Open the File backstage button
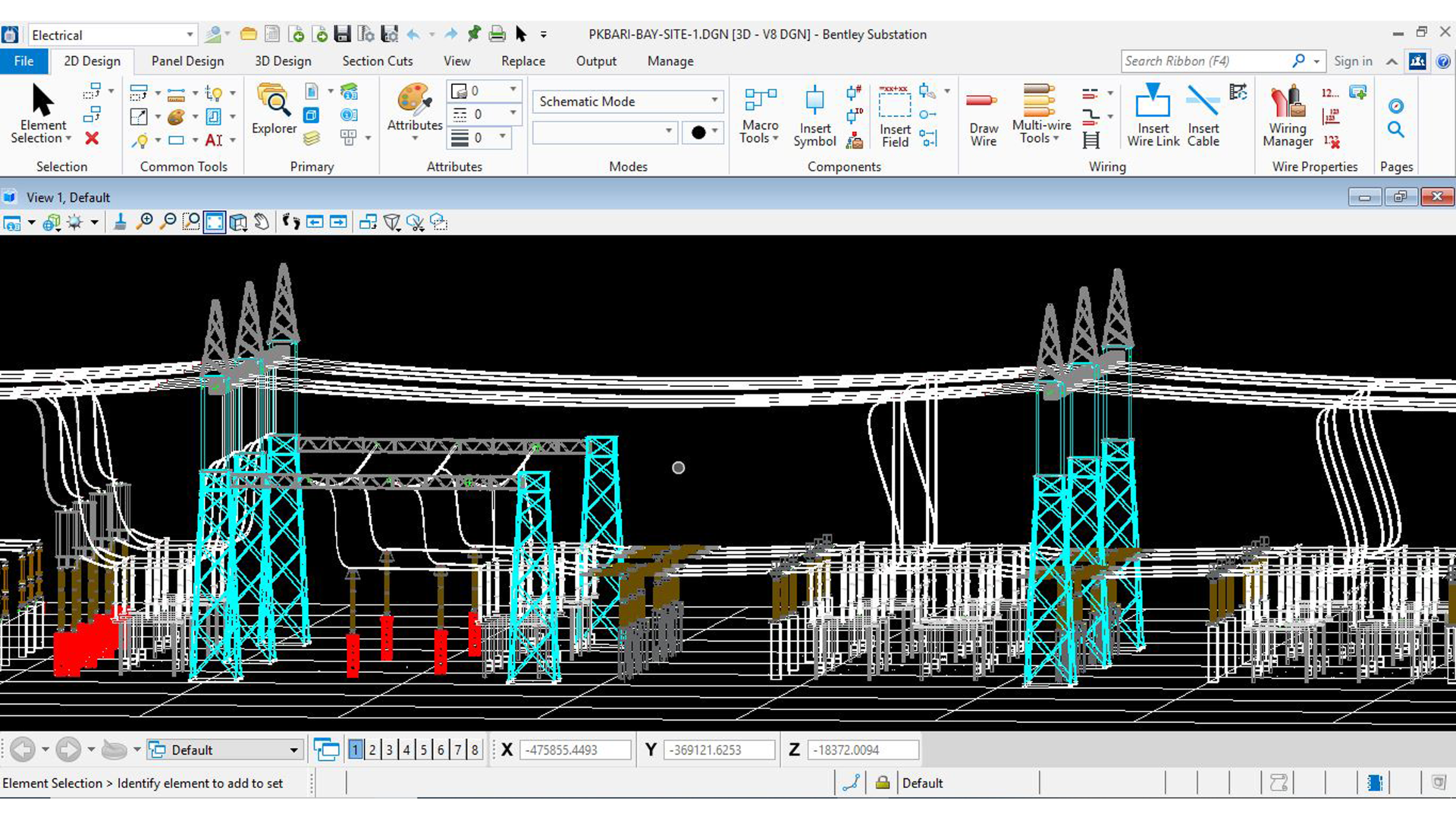Viewport: 1456px width, 817px height. (x=24, y=61)
